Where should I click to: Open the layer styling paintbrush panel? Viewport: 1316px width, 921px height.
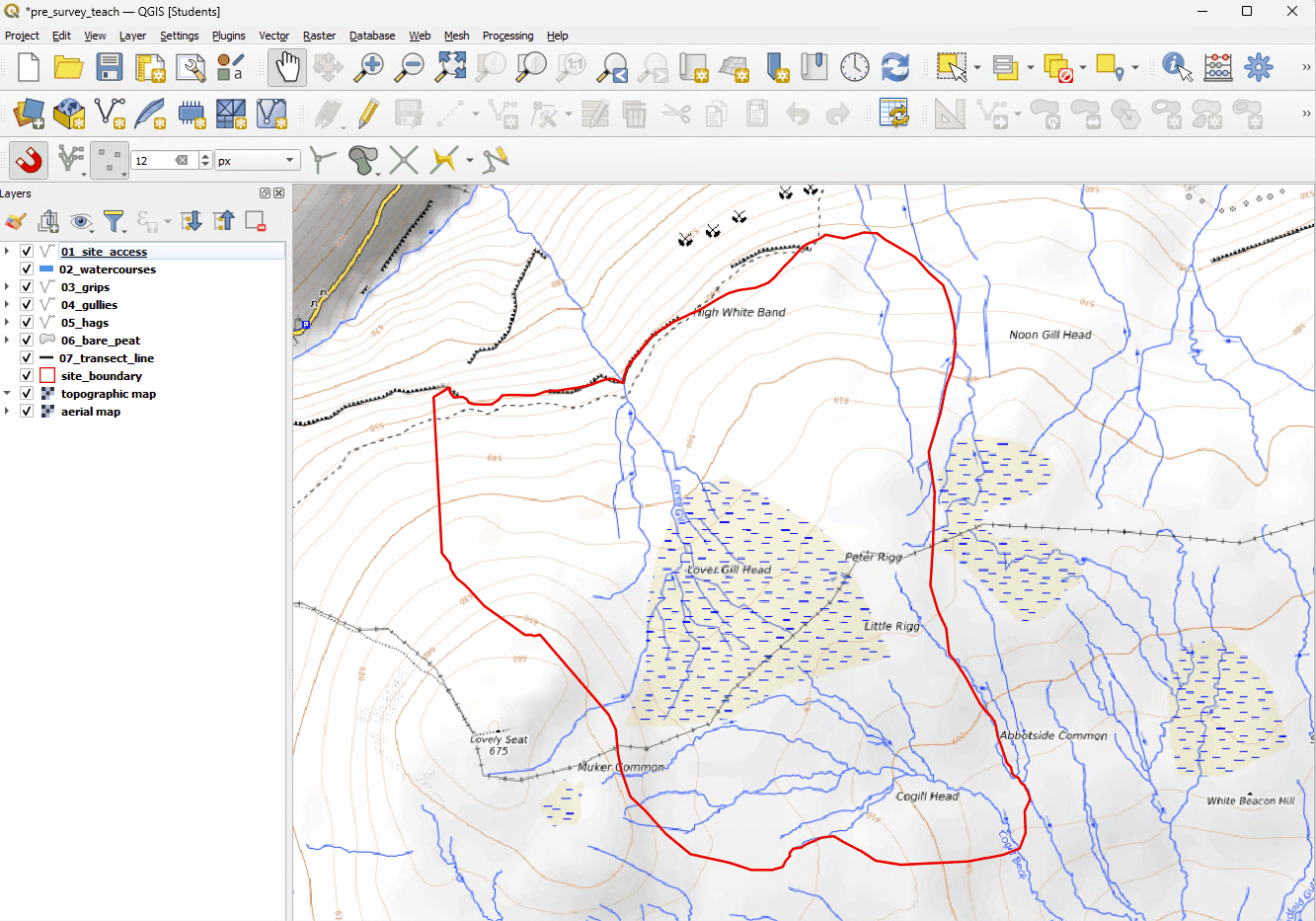[x=15, y=222]
